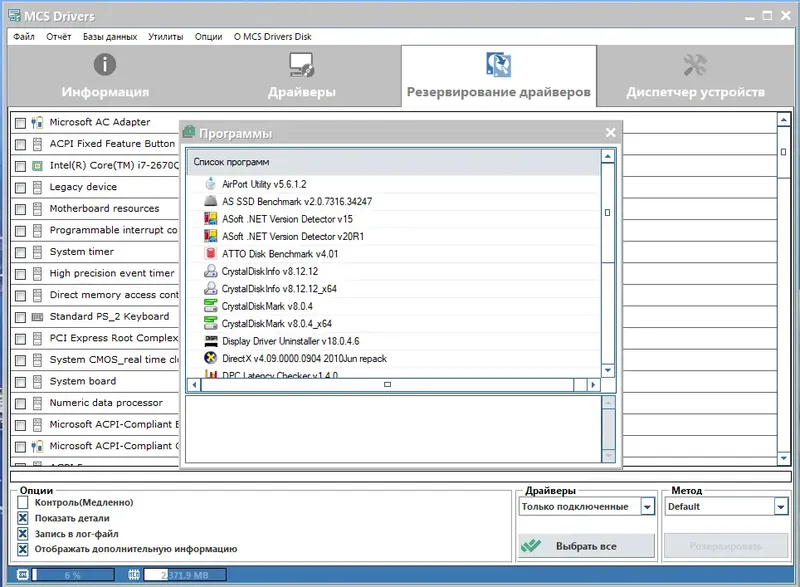
Task: Click the driver list scroll up arrow
Action: [x=784, y=120]
